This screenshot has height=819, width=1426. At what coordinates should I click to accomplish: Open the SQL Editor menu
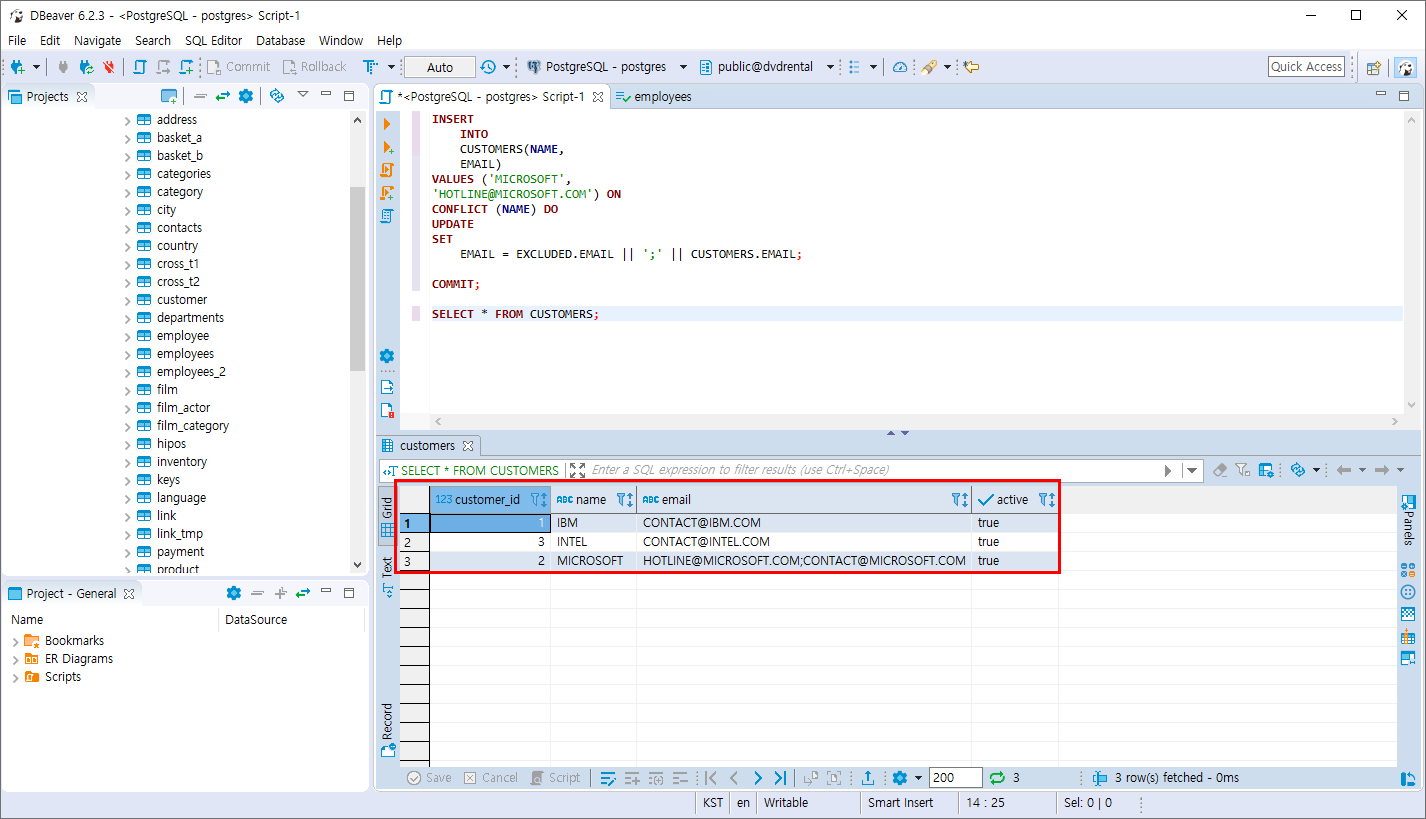coord(213,40)
